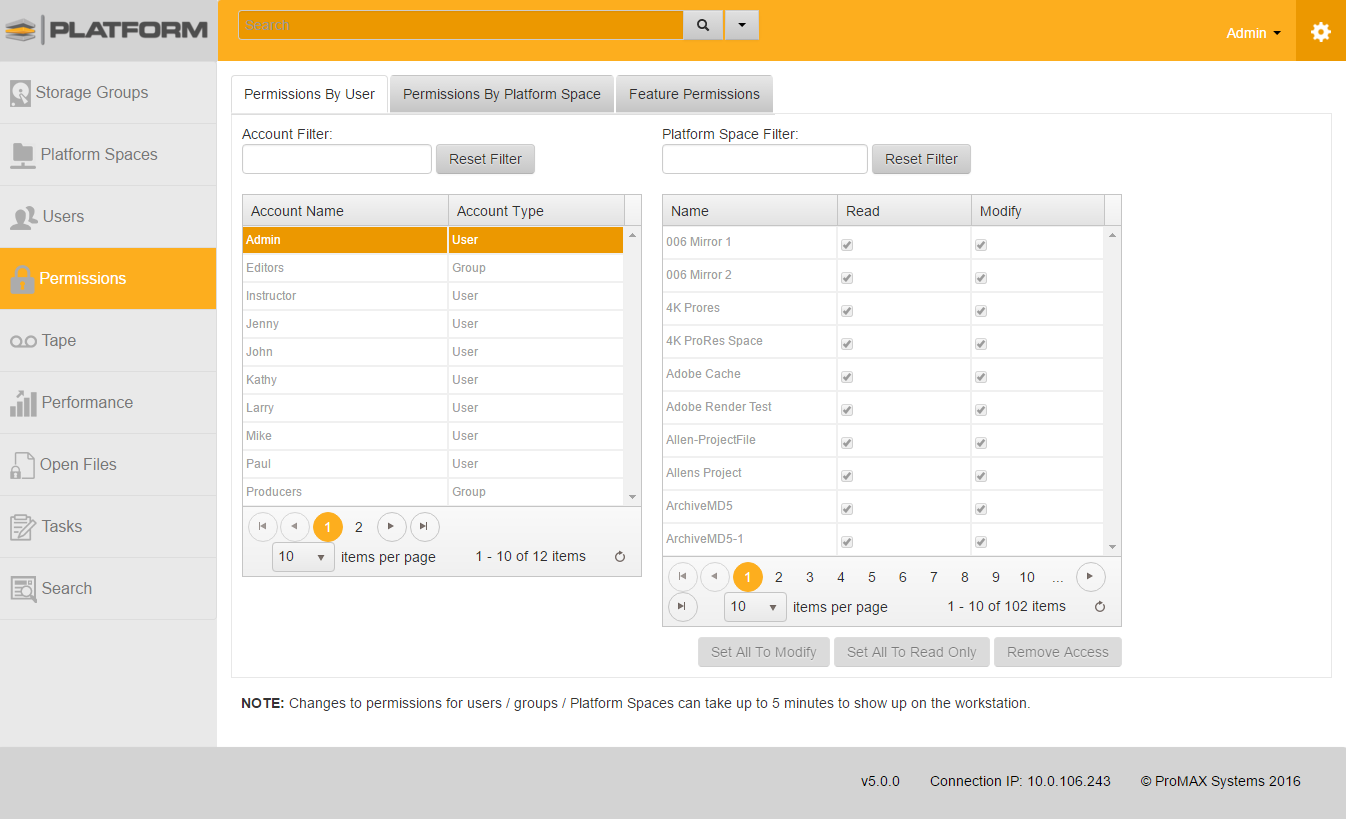Select the Kathy account row
1346x819 pixels.
point(433,380)
